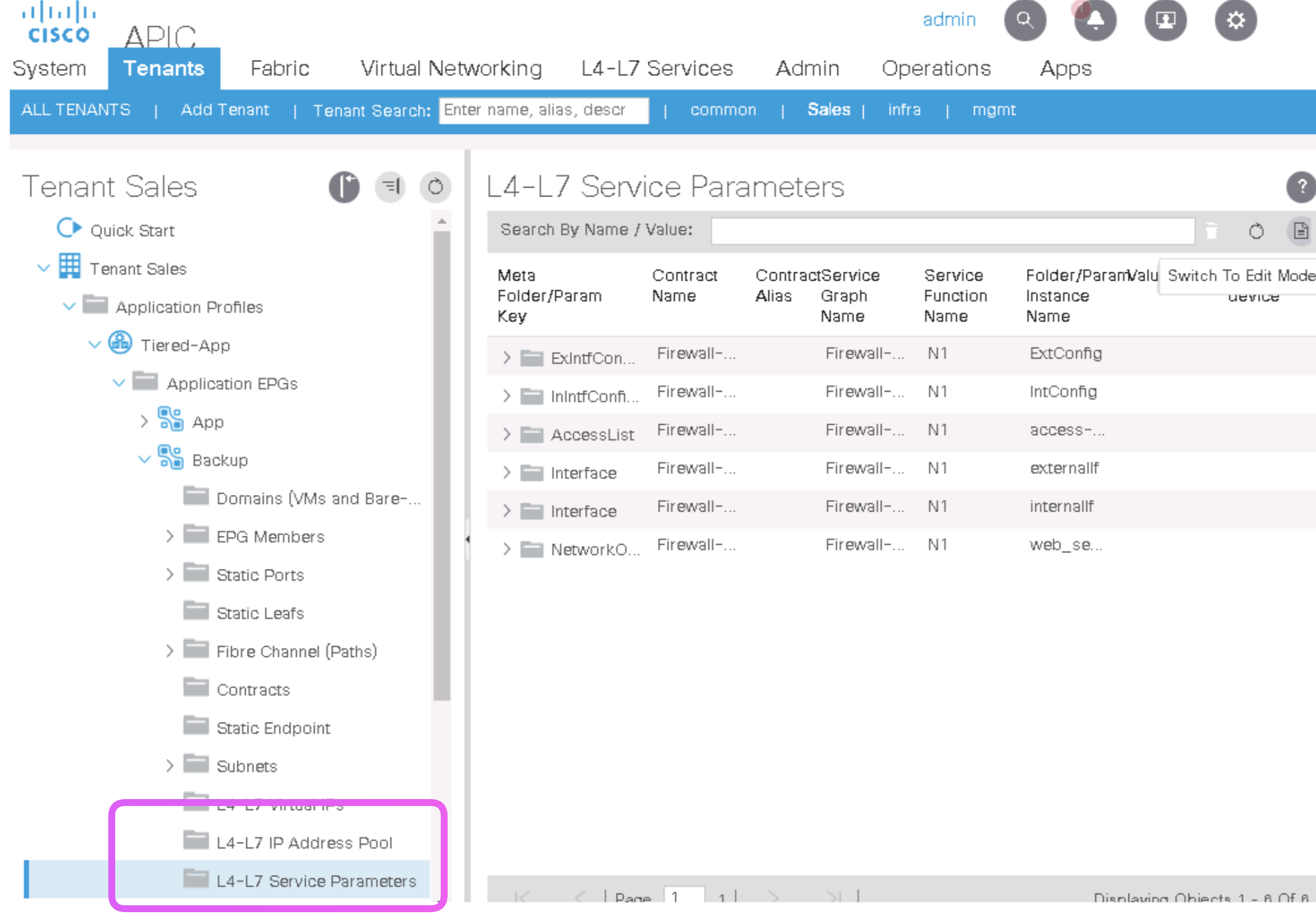The width and height of the screenshot is (1316, 917).
Task: Click the search magnifier icon in header
Action: point(1024,21)
